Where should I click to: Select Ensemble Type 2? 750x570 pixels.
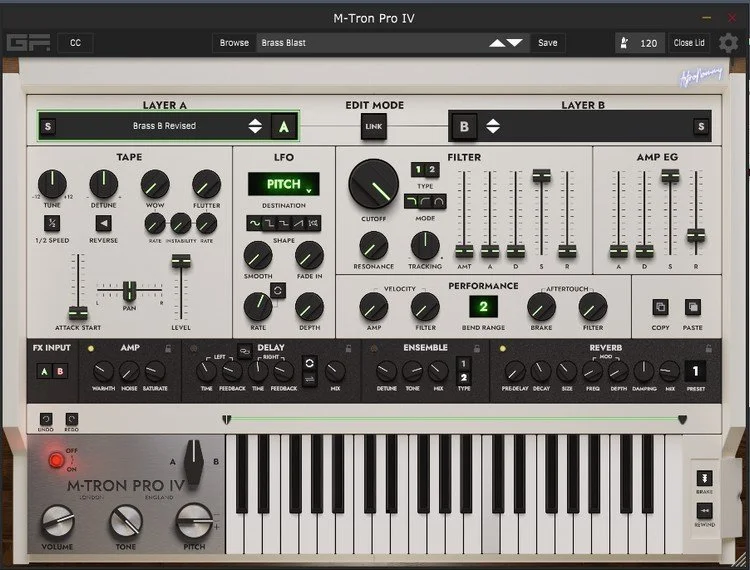tap(463, 377)
